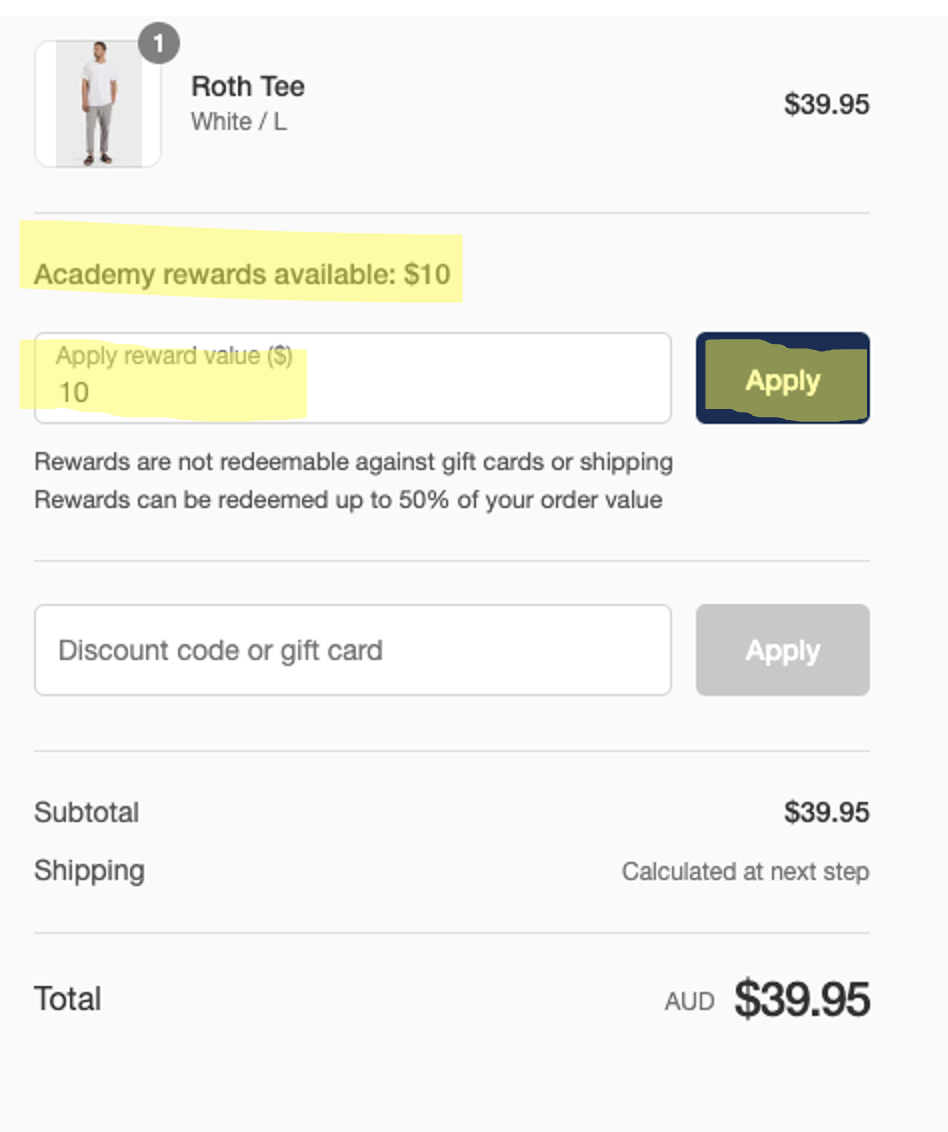948x1132 pixels.
Task: Click the quantity badge on product image
Action: (x=159, y=43)
